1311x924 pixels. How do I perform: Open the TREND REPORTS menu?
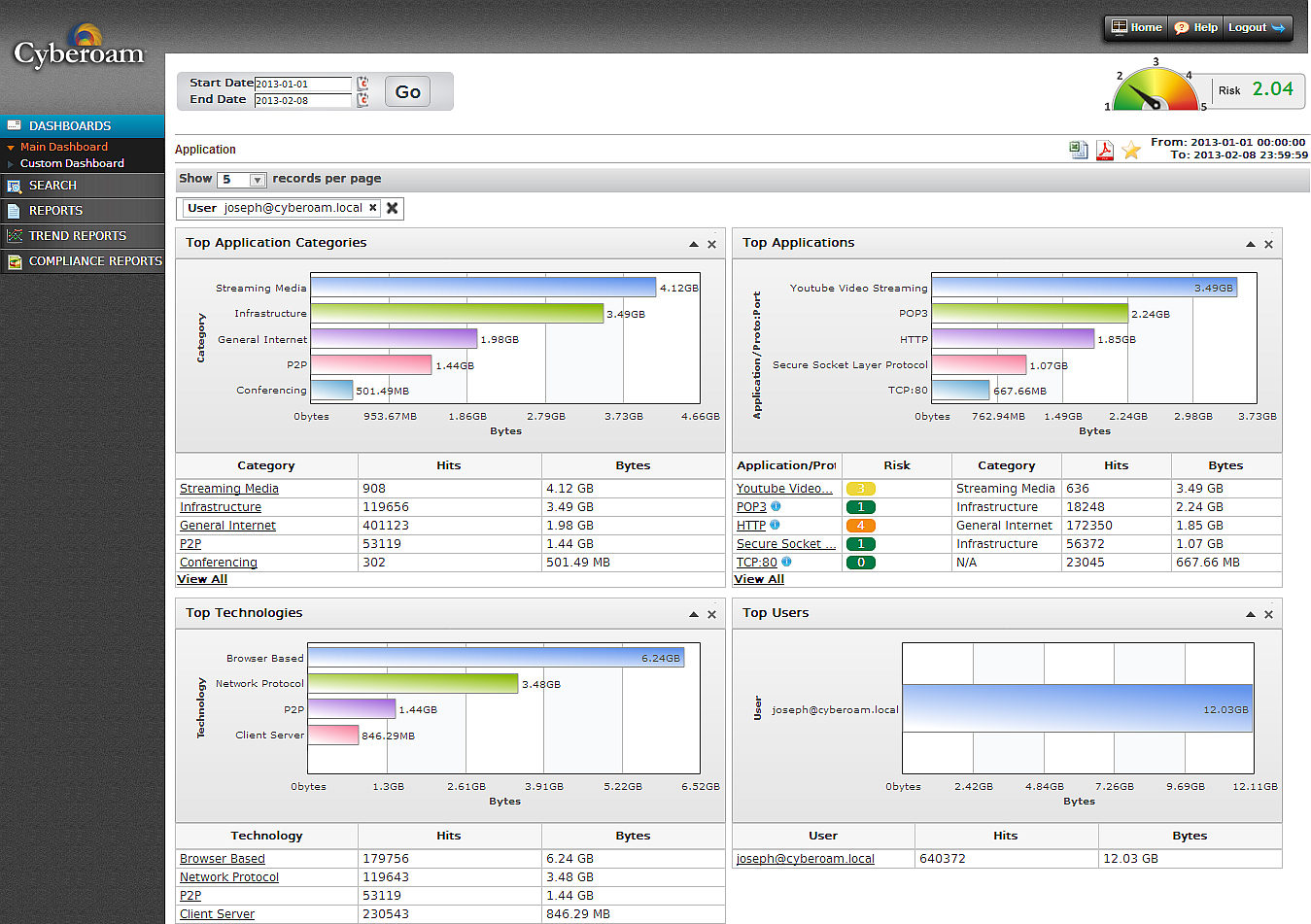(83, 236)
